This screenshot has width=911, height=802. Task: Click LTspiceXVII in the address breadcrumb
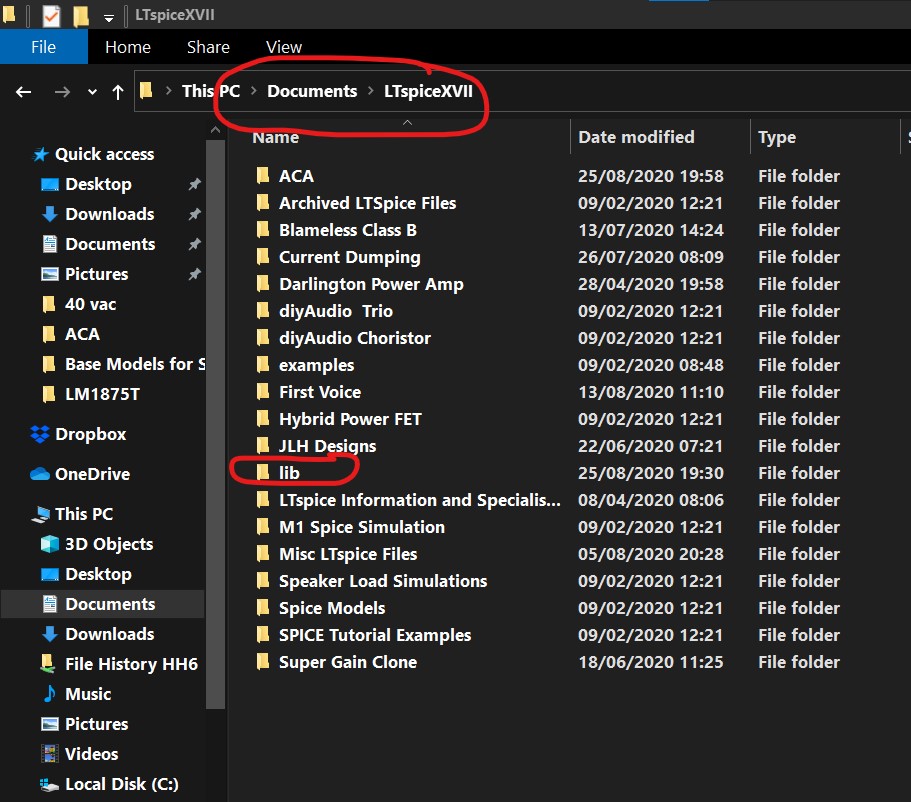click(x=428, y=91)
